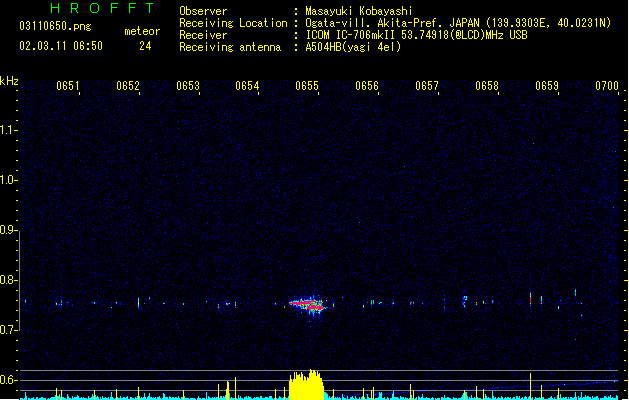Click the 1.1 kHz axis label

coord(8,130)
